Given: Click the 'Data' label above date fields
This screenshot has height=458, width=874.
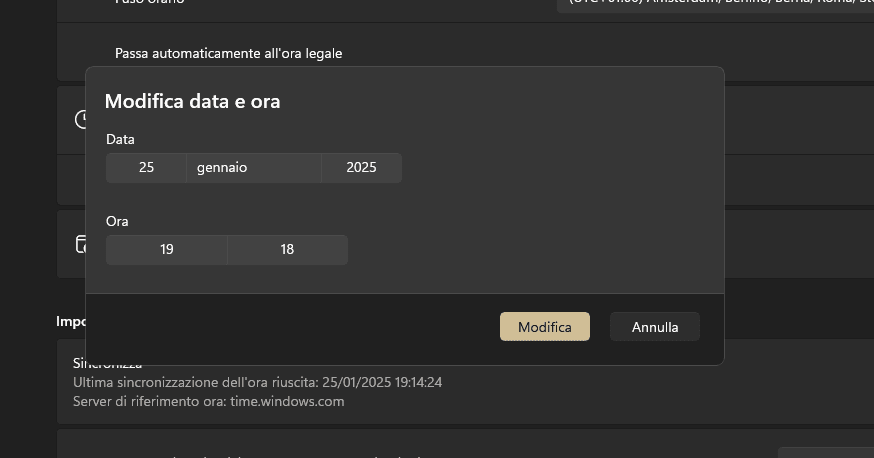Looking at the screenshot, I should tap(120, 139).
